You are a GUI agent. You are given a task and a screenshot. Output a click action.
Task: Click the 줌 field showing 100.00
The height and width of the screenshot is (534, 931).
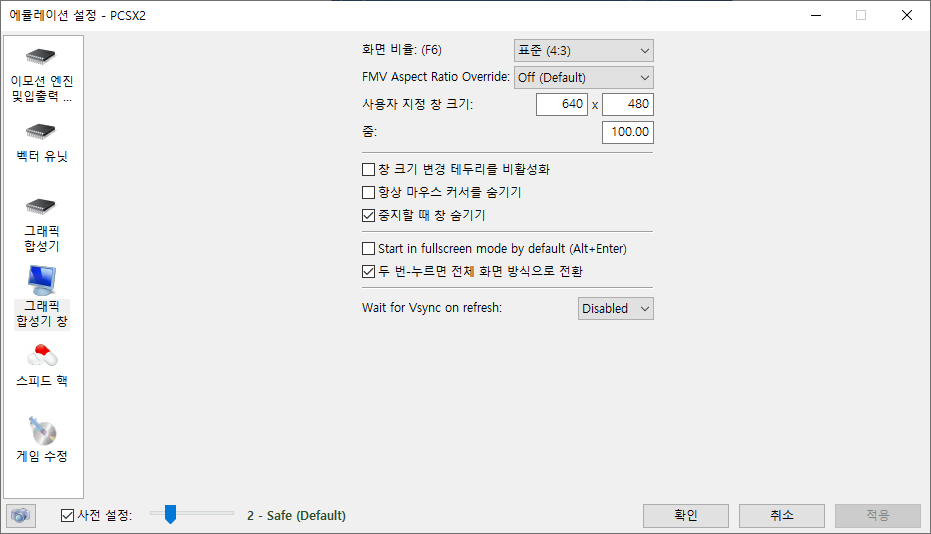click(628, 132)
